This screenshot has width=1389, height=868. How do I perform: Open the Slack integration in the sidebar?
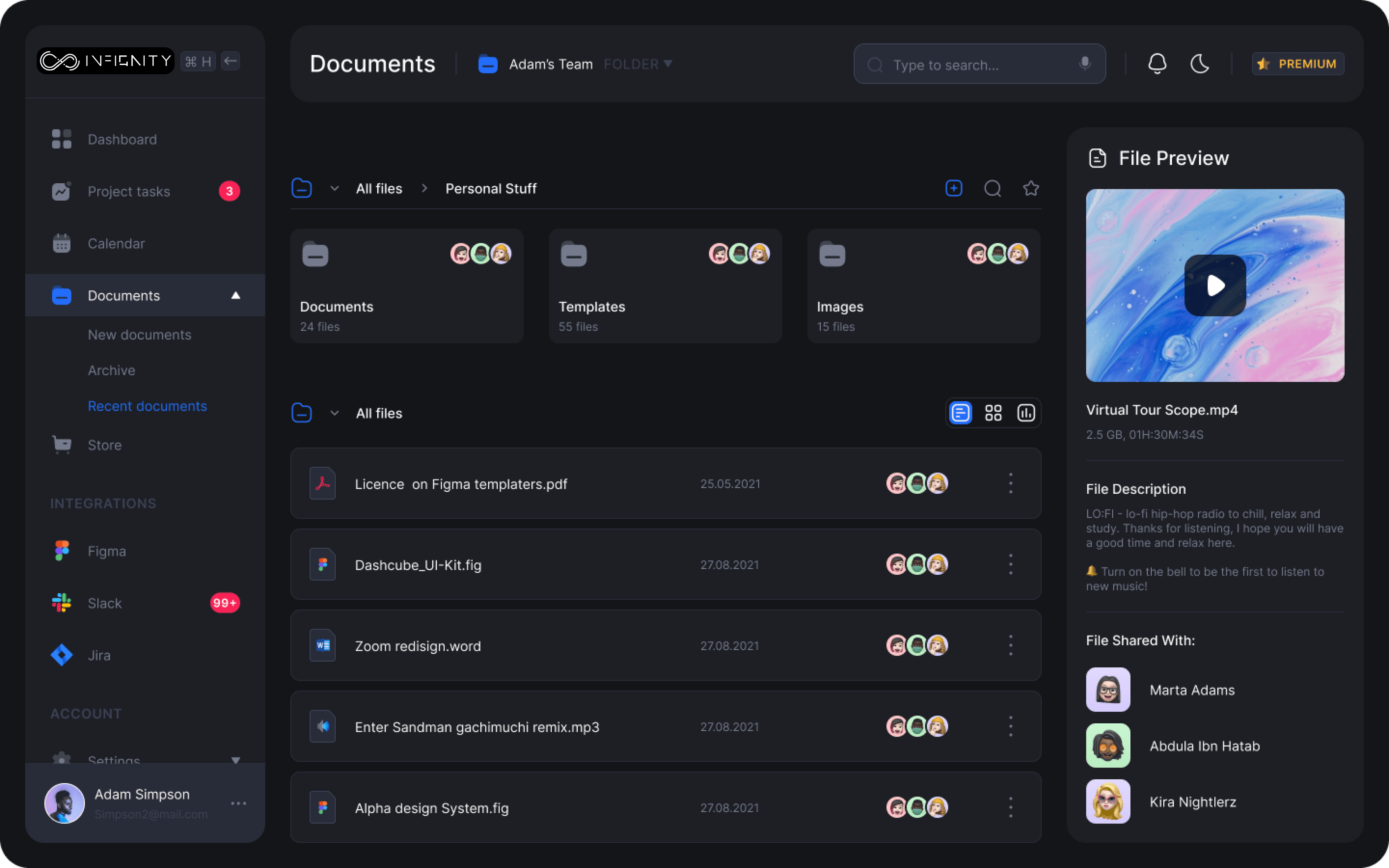coord(105,603)
